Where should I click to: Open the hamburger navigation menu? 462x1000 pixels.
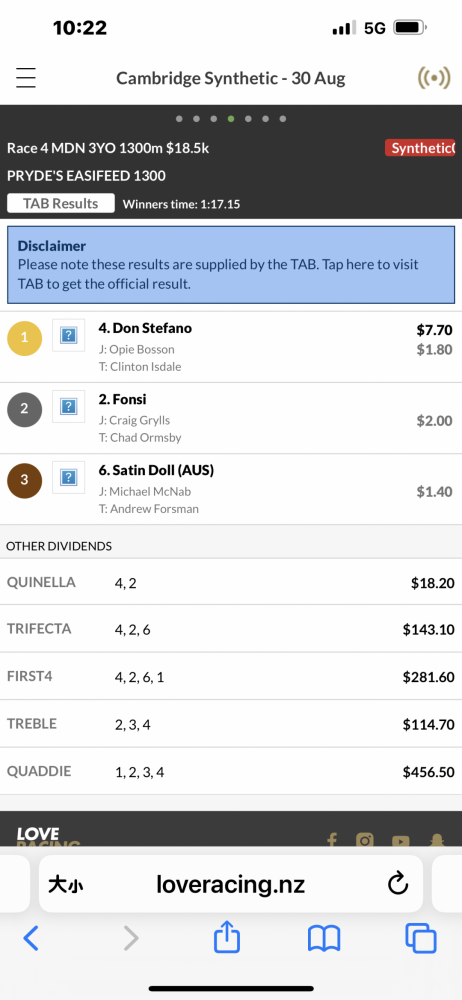pos(26,78)
